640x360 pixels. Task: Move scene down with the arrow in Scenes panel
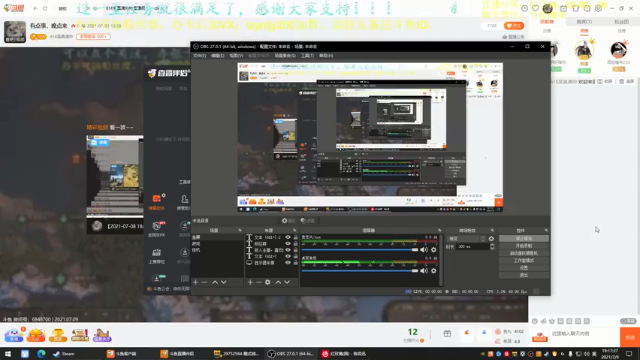[x=224, y=282]
